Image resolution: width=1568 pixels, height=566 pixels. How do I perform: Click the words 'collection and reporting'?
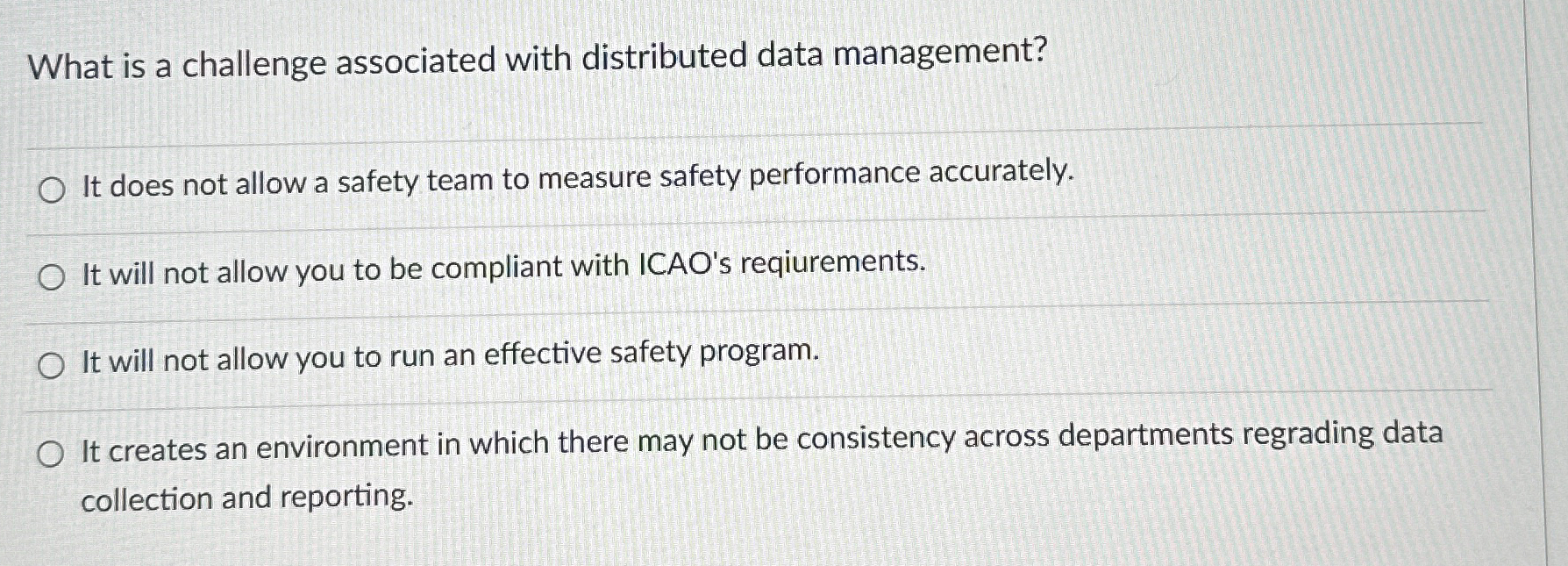pos(246,498)
